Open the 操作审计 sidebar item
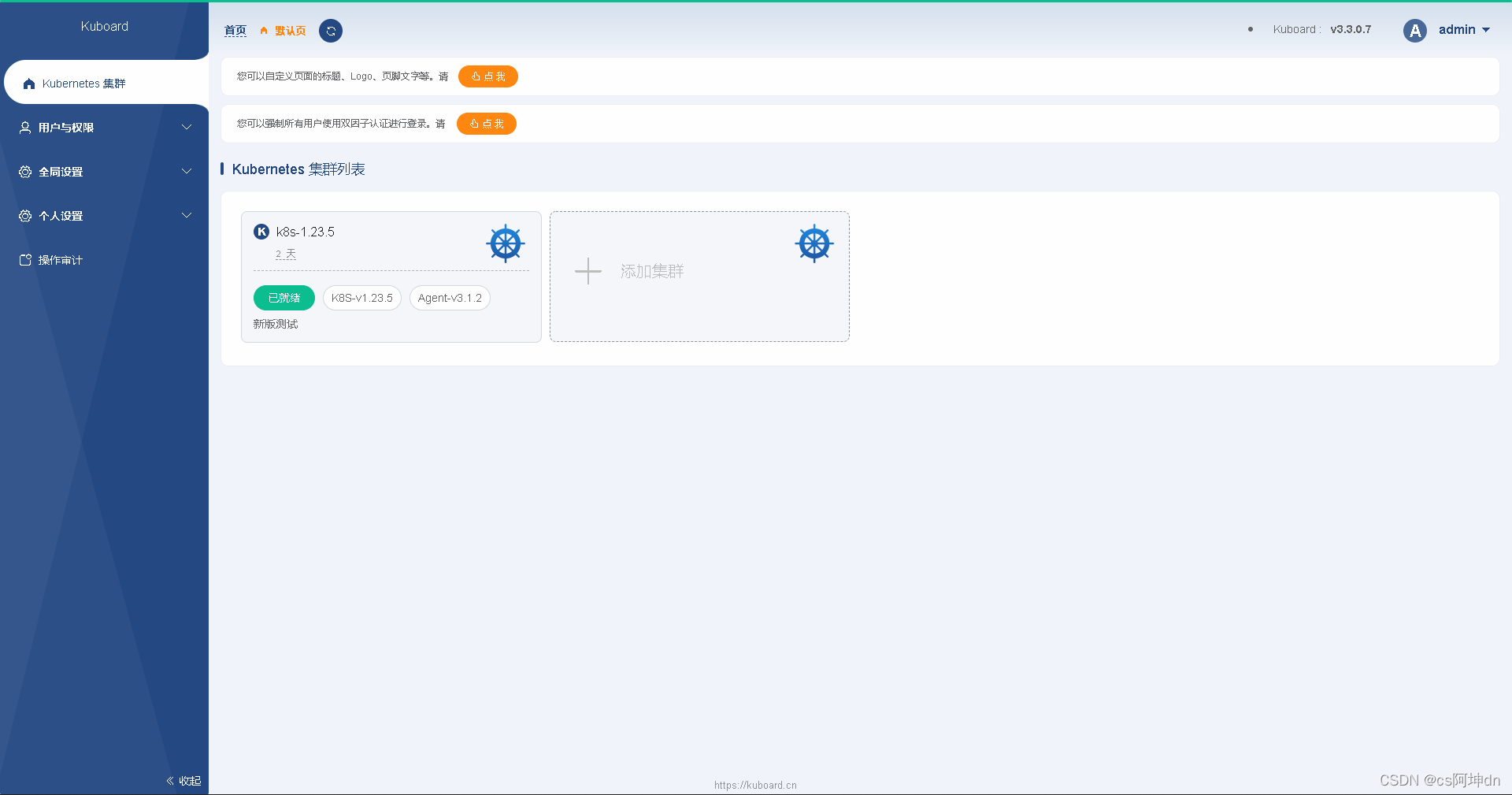The height and width of the screenshot is (795, 1512). click(x=104, y=260)
